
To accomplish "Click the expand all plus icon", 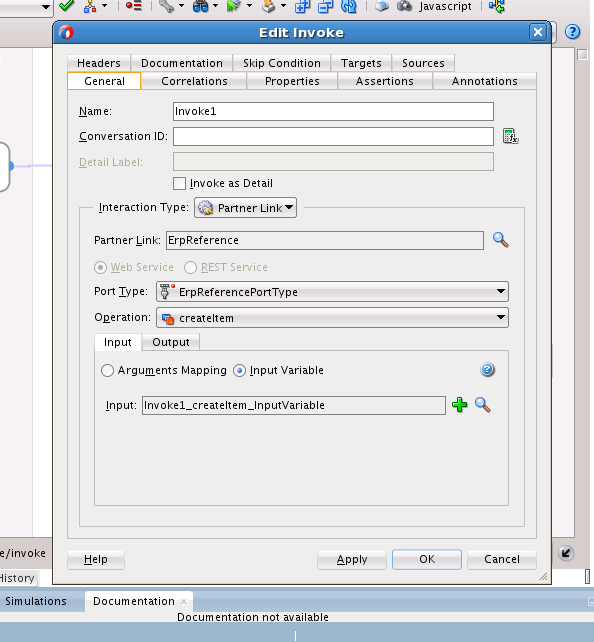I will click(x=302, y=6).
